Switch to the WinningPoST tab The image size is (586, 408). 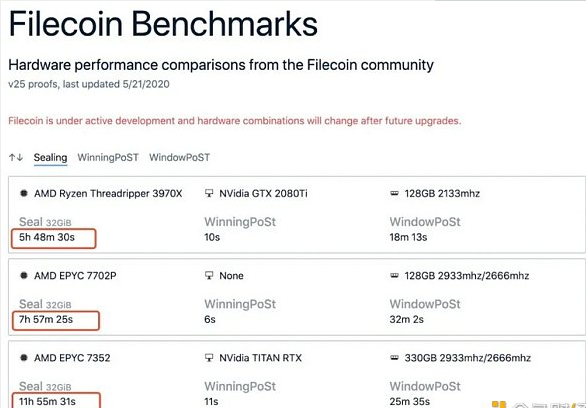108,157
